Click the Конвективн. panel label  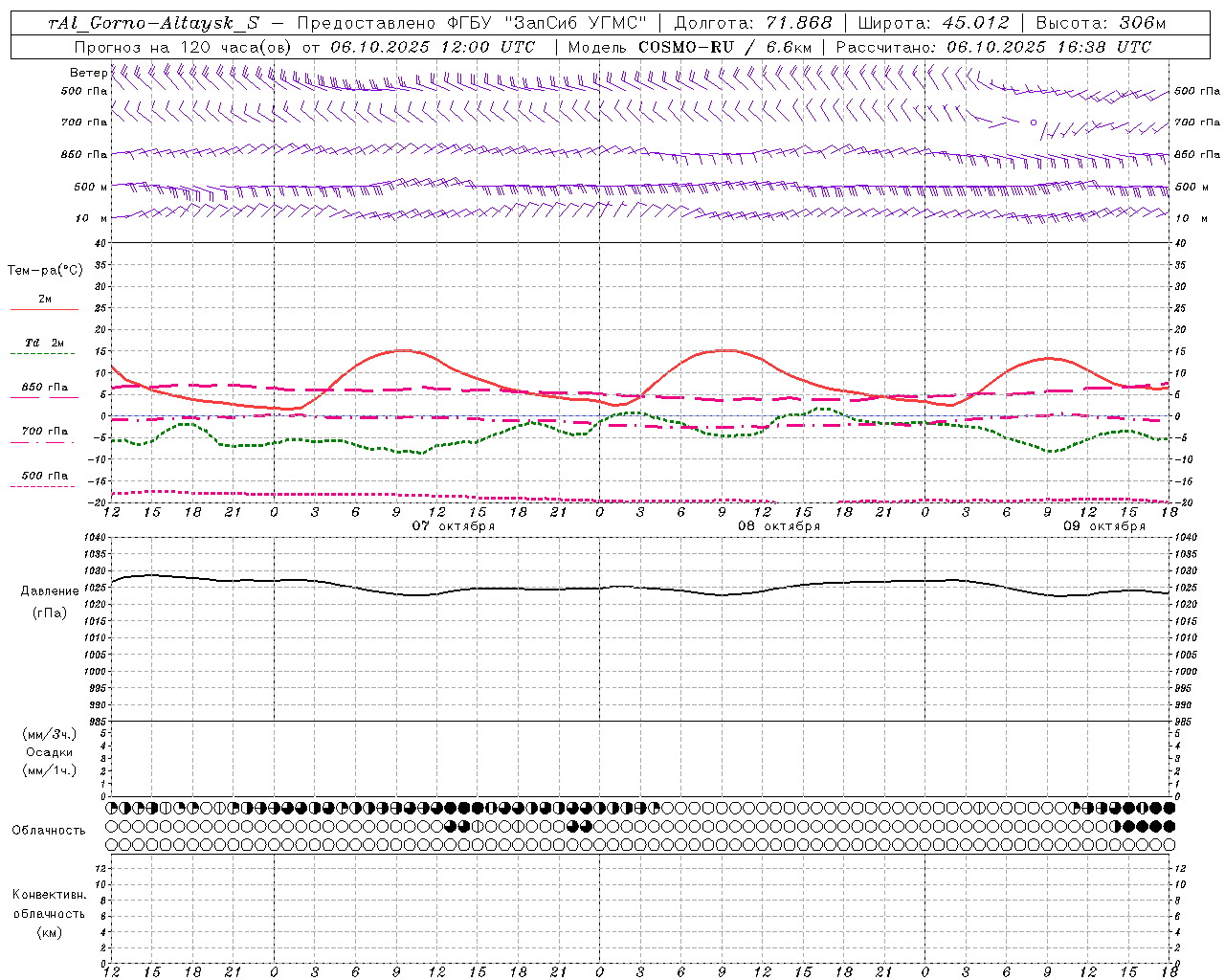click(x=49, y=895)
